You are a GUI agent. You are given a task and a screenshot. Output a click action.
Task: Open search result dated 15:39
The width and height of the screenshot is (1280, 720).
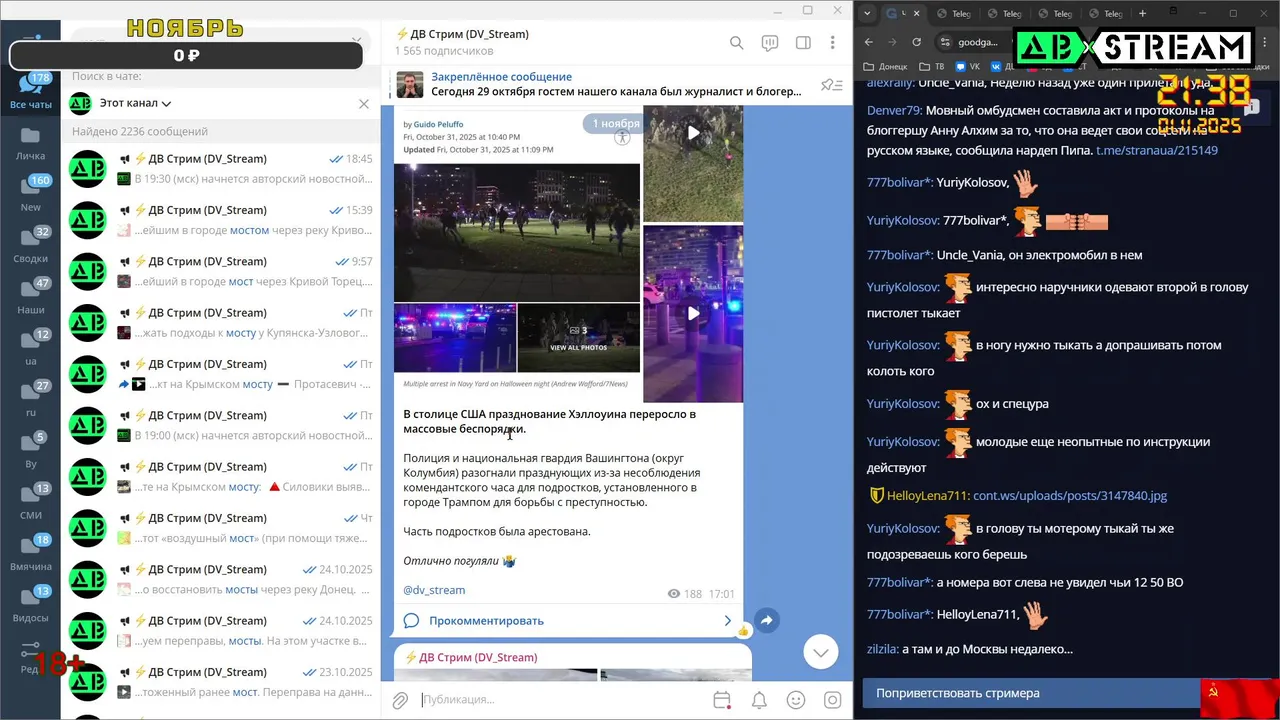221,220
